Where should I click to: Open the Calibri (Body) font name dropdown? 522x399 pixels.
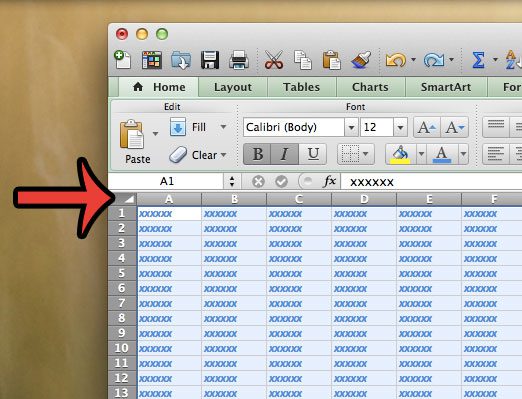351,127
